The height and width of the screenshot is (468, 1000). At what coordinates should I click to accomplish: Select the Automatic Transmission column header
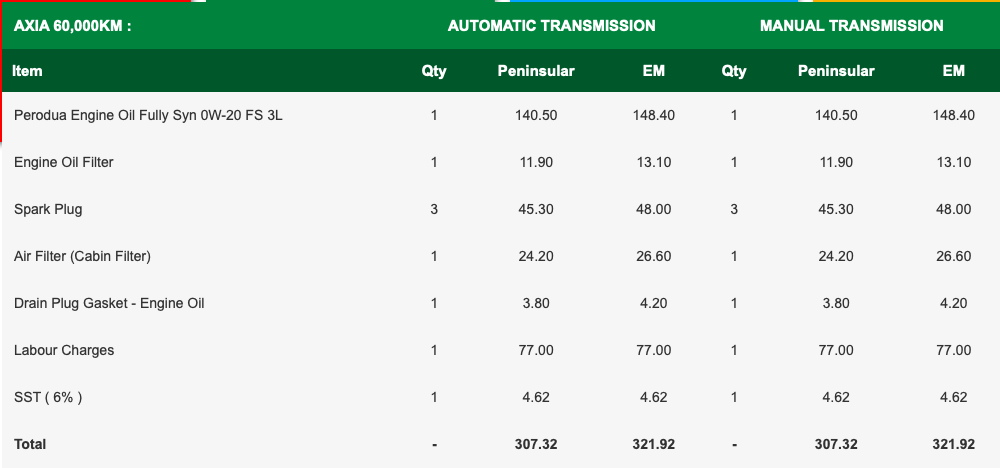tap(552, 26)
